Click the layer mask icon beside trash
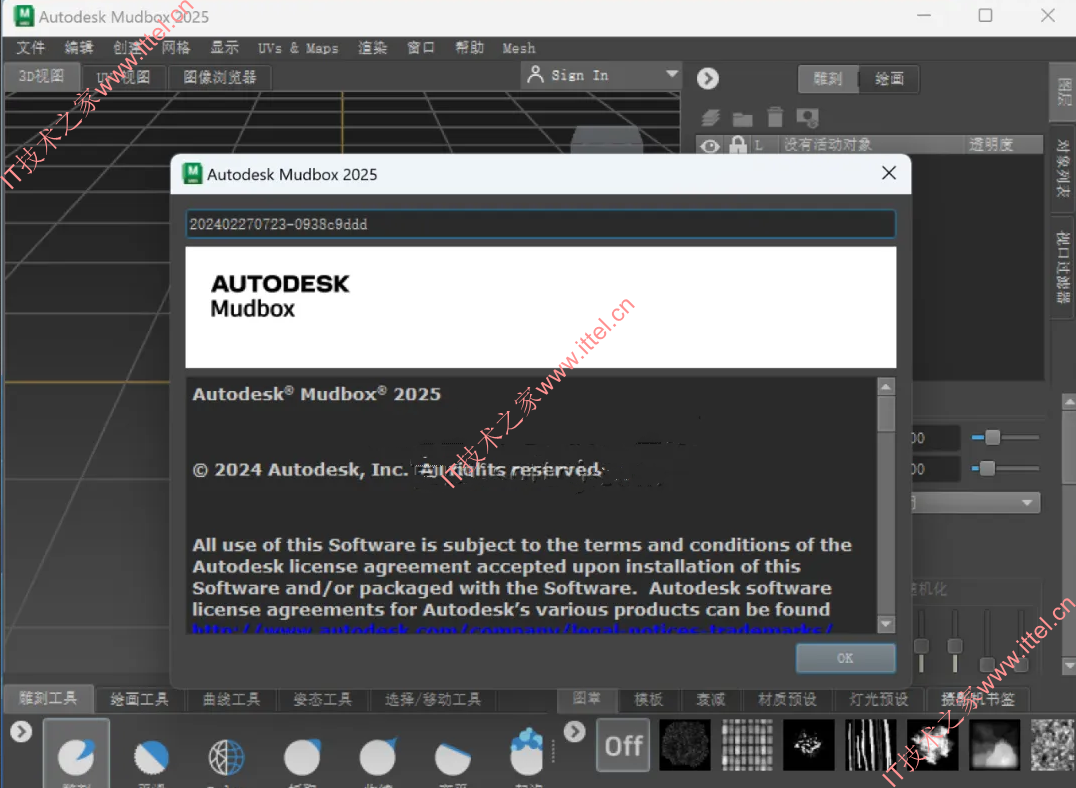Image resolution: width=1076 pixels, height=788 pixels. pyautogui.click(x=807, y=118)
